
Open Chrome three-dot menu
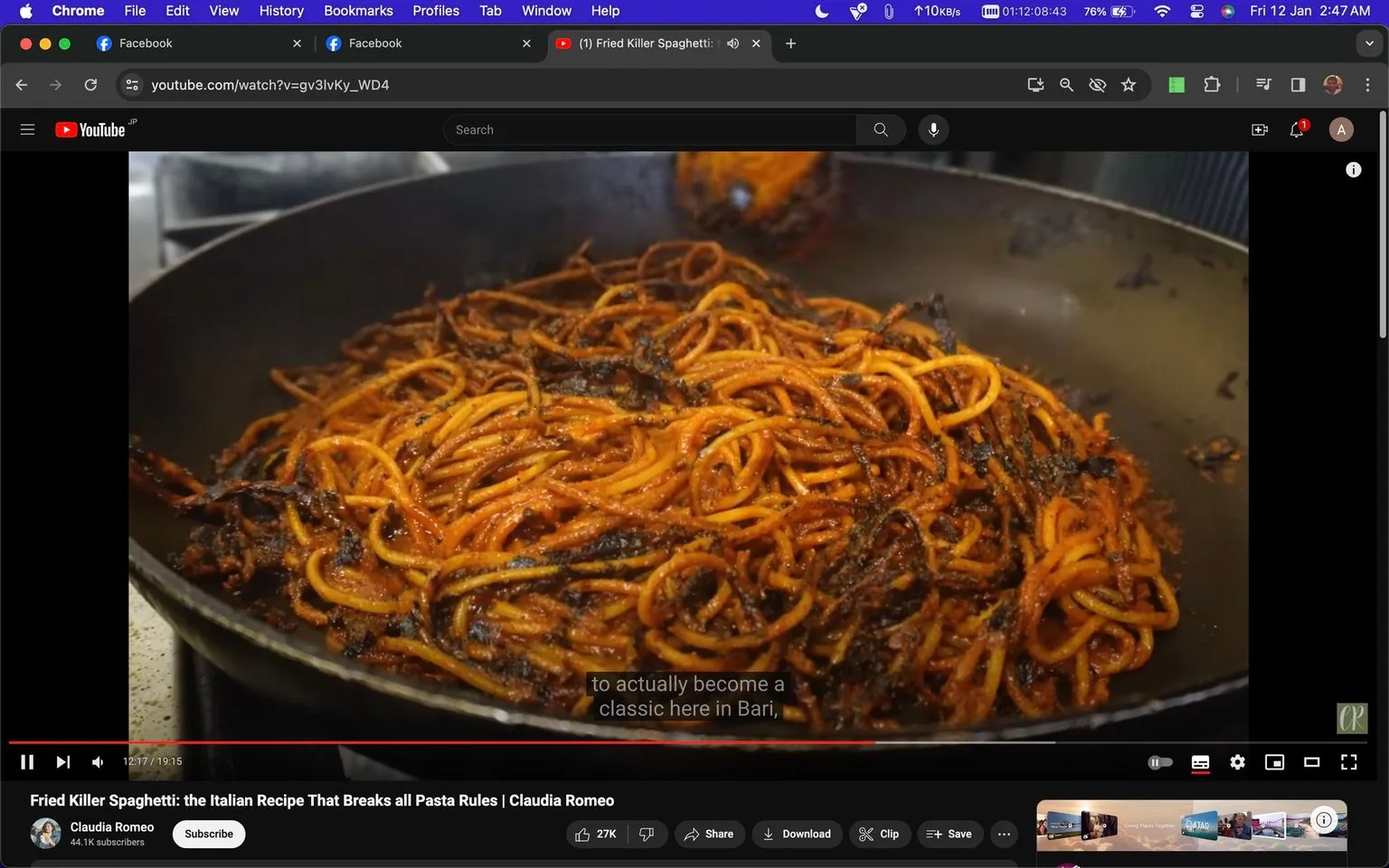point(1366,84)
